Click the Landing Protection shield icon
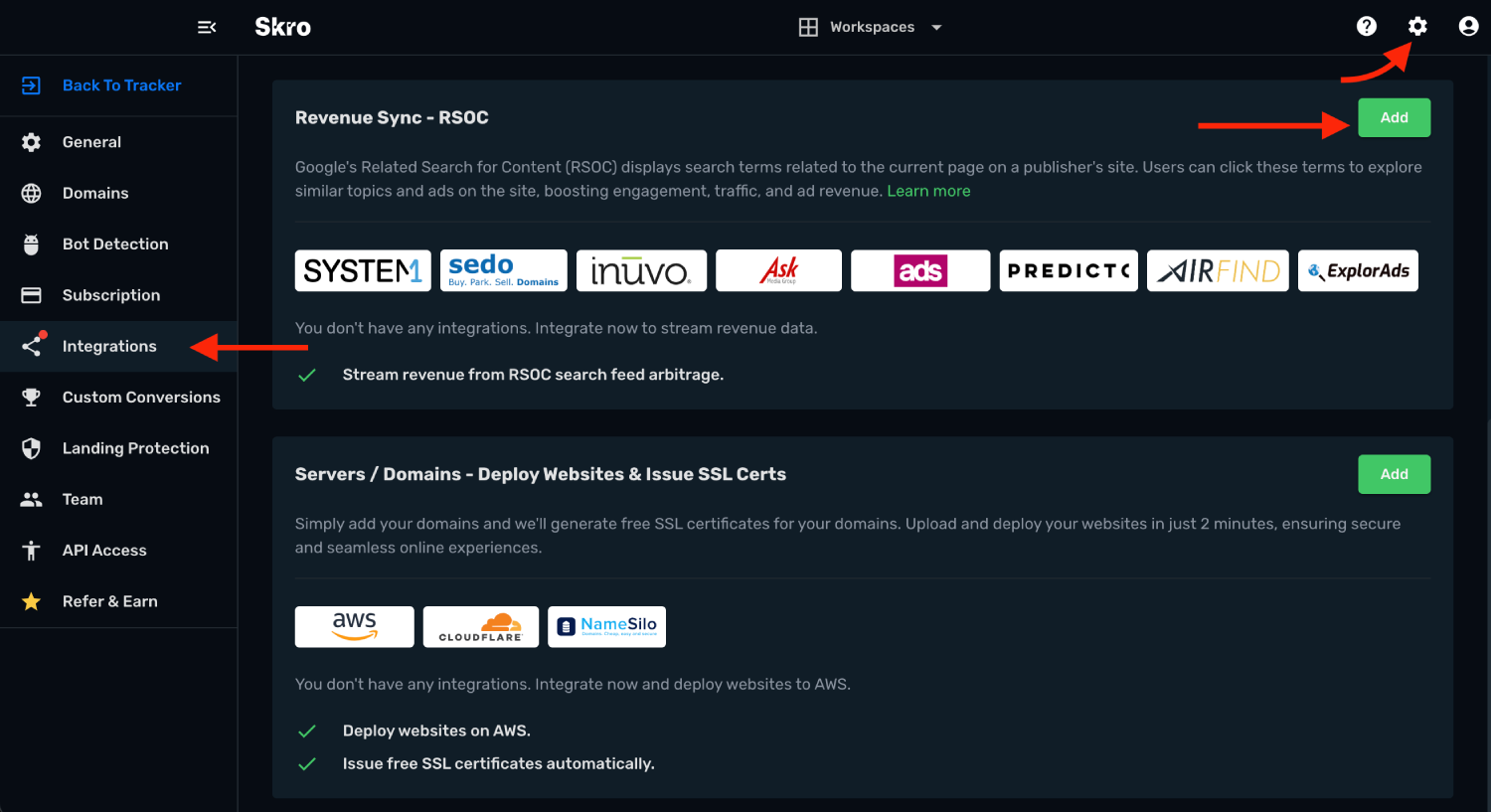Image resolution: width=1491 pixels, height=812 pixels. pos(31,448)
